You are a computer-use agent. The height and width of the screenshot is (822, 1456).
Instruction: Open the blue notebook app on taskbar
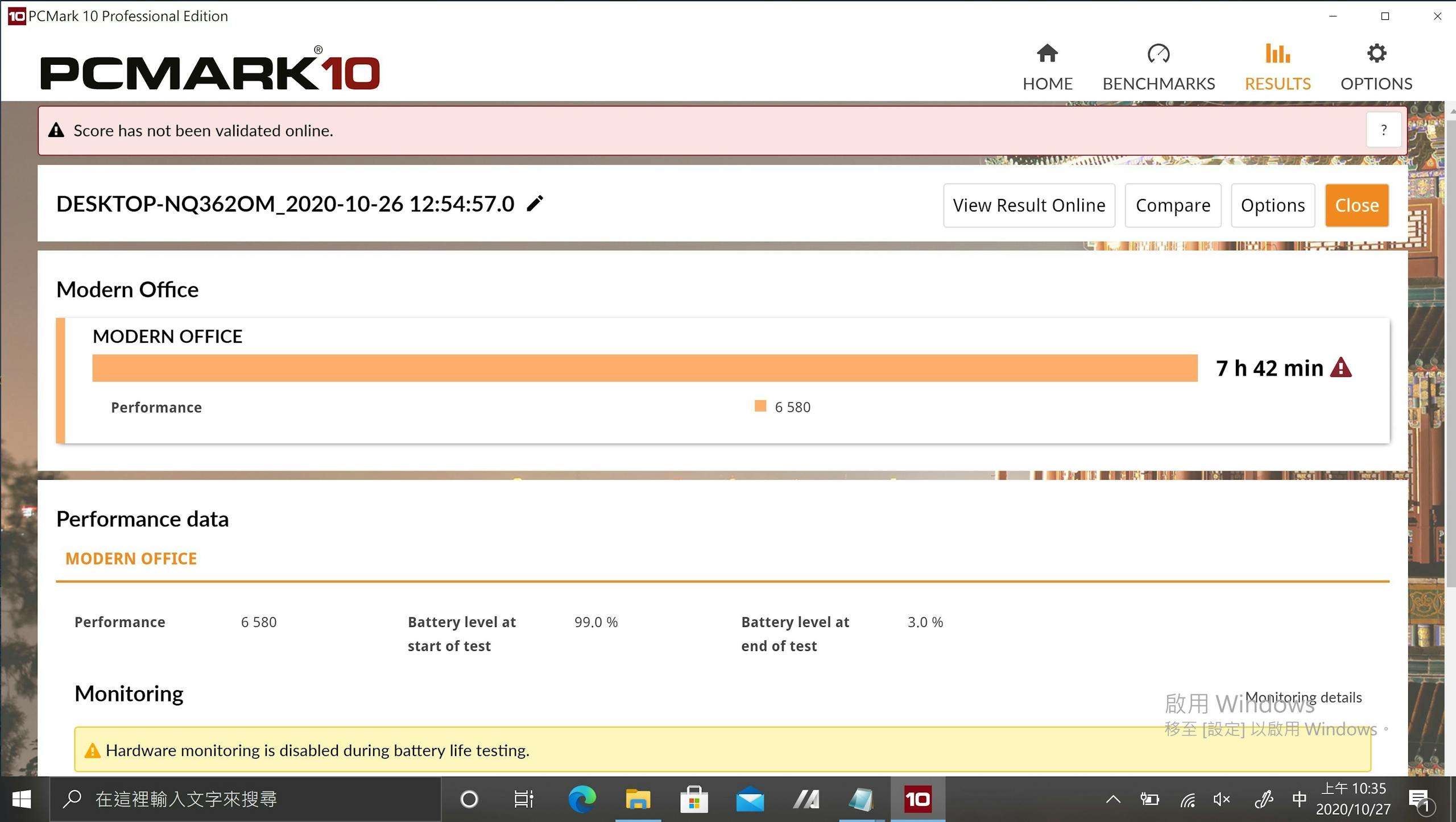(x=862, y=799)
